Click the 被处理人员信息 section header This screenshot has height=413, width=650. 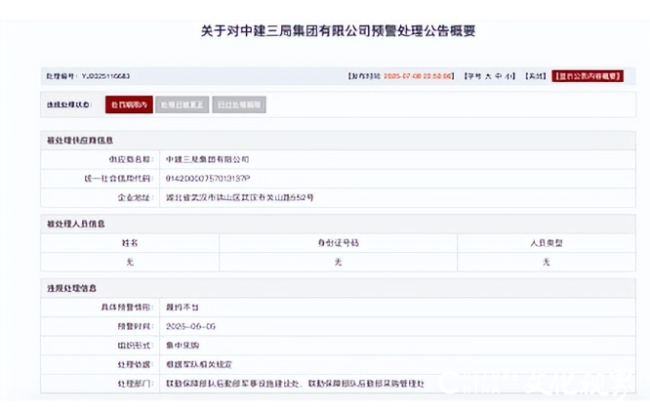click(x=74, y=223)
